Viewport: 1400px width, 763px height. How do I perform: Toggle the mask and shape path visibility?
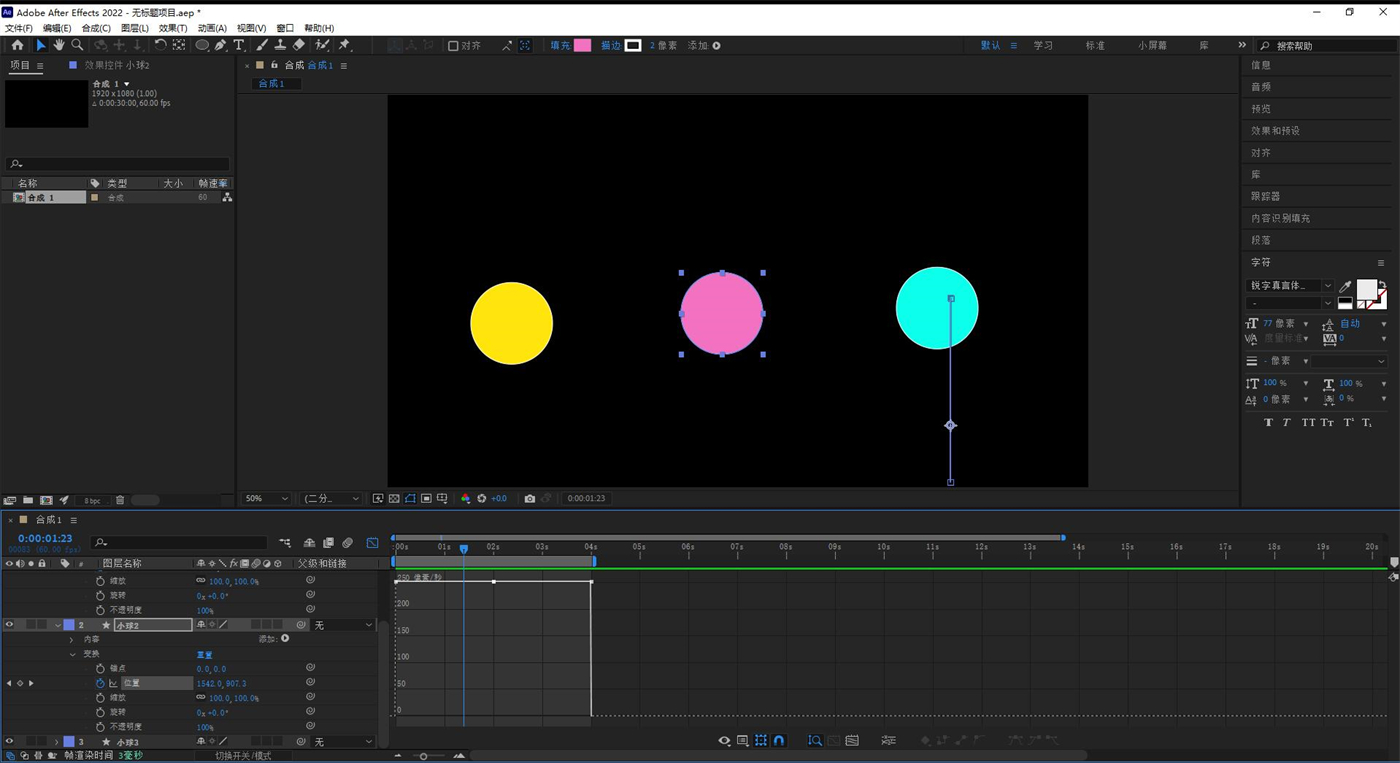click(410, 498)
